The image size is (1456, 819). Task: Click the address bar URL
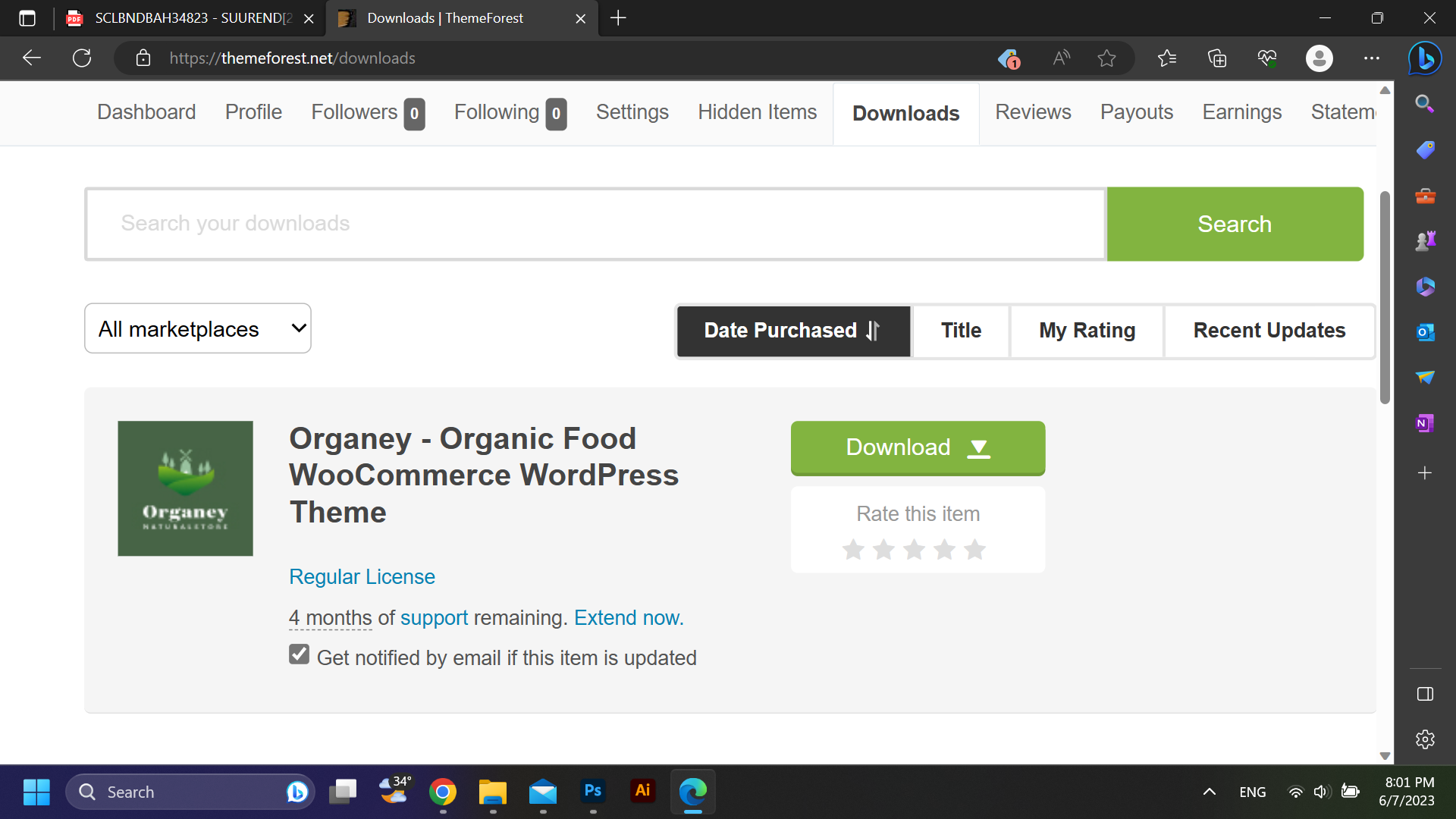[x=292, y=58]
